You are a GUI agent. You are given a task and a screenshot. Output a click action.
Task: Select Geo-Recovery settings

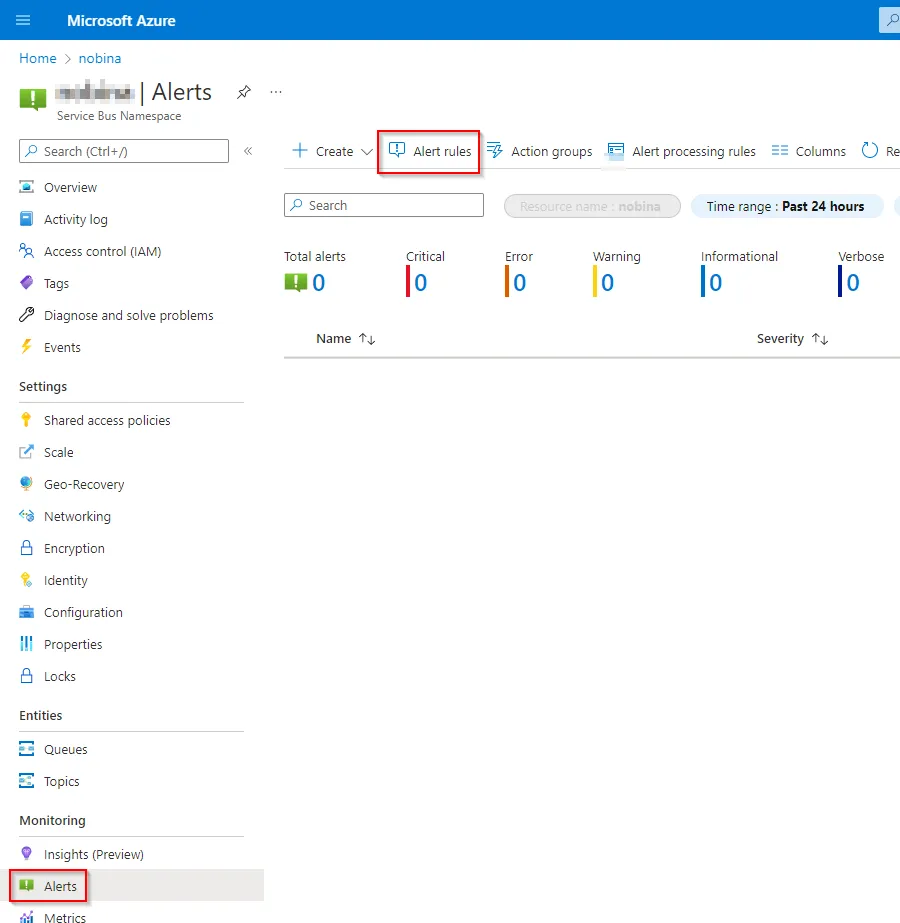coord(84,484)
